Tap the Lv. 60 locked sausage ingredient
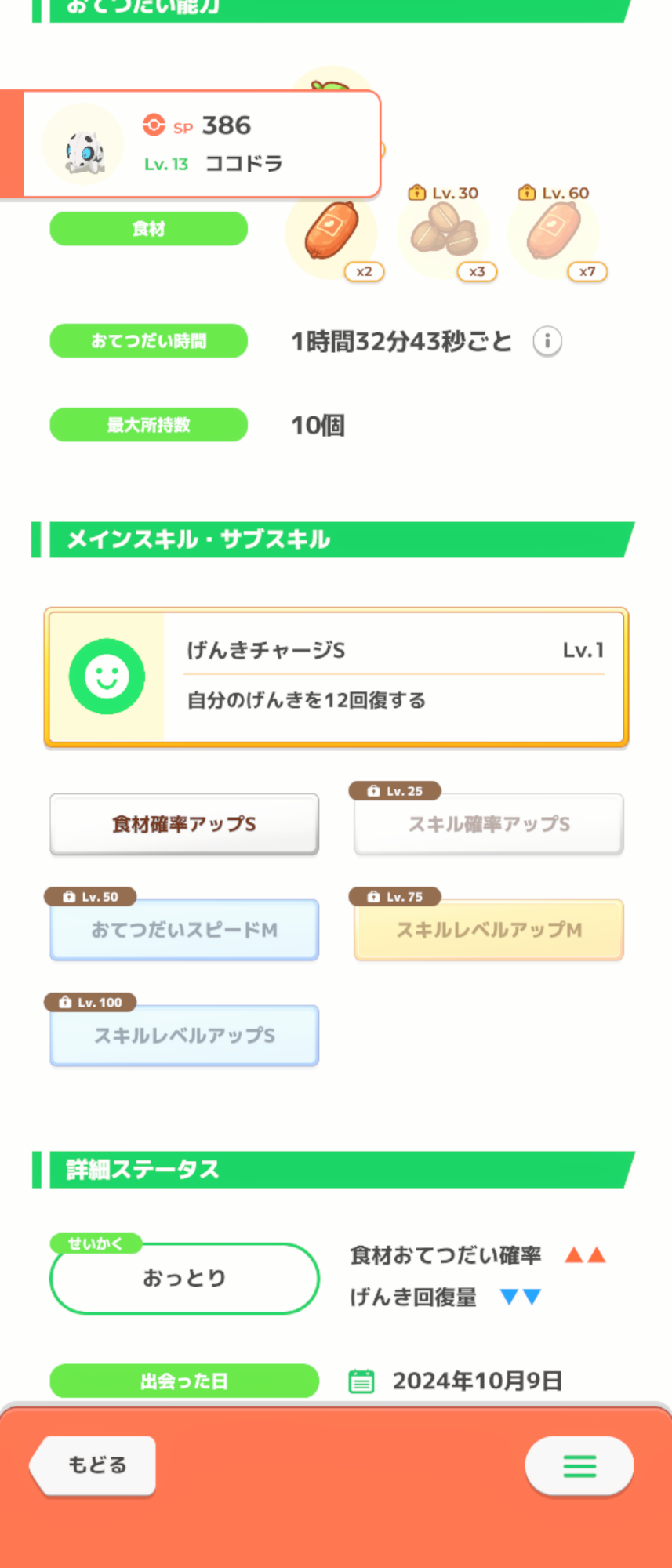 (x=554, y=230)
